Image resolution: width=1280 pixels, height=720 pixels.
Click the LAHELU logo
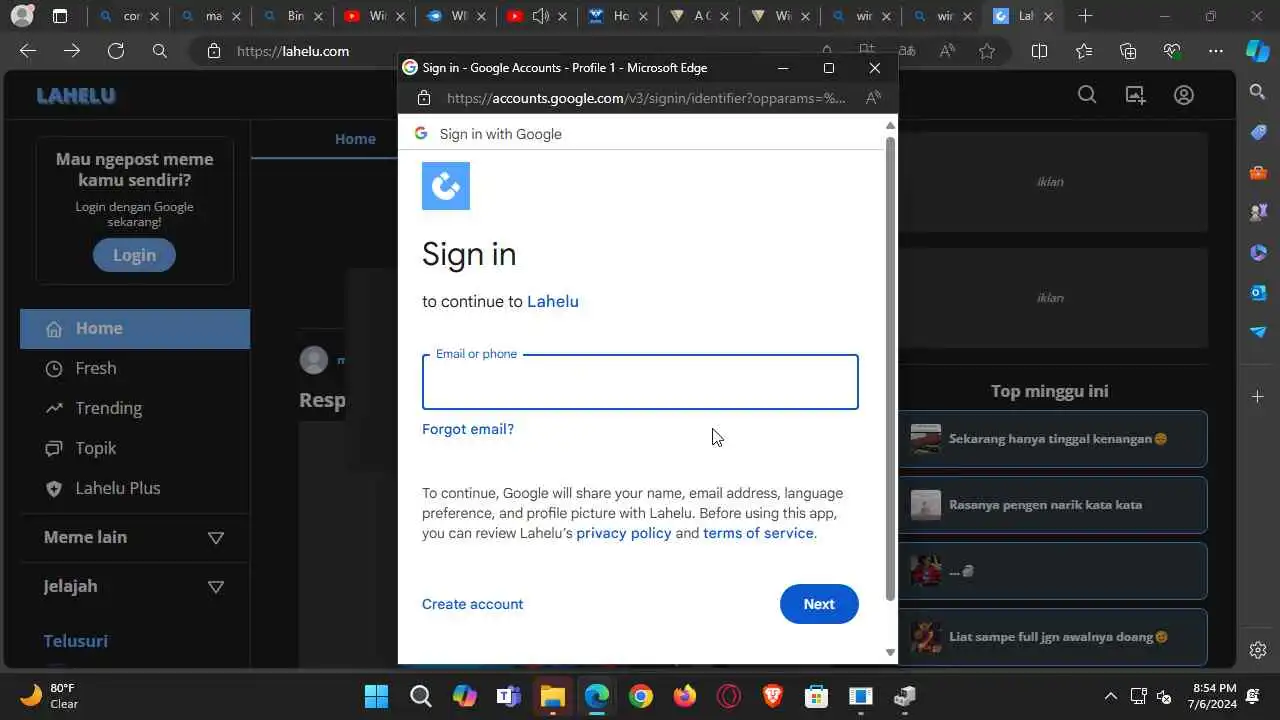click(76, 96)
